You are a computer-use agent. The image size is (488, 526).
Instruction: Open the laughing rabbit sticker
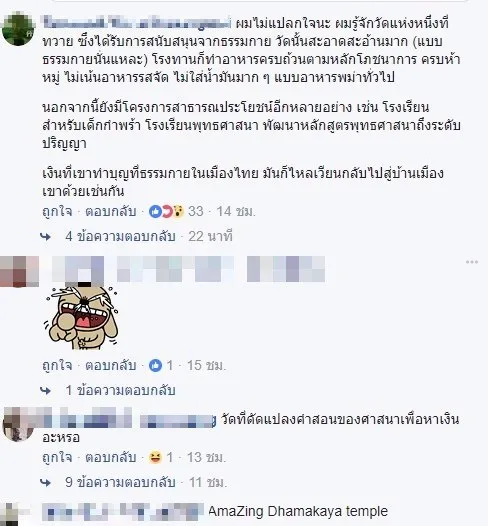80,317
